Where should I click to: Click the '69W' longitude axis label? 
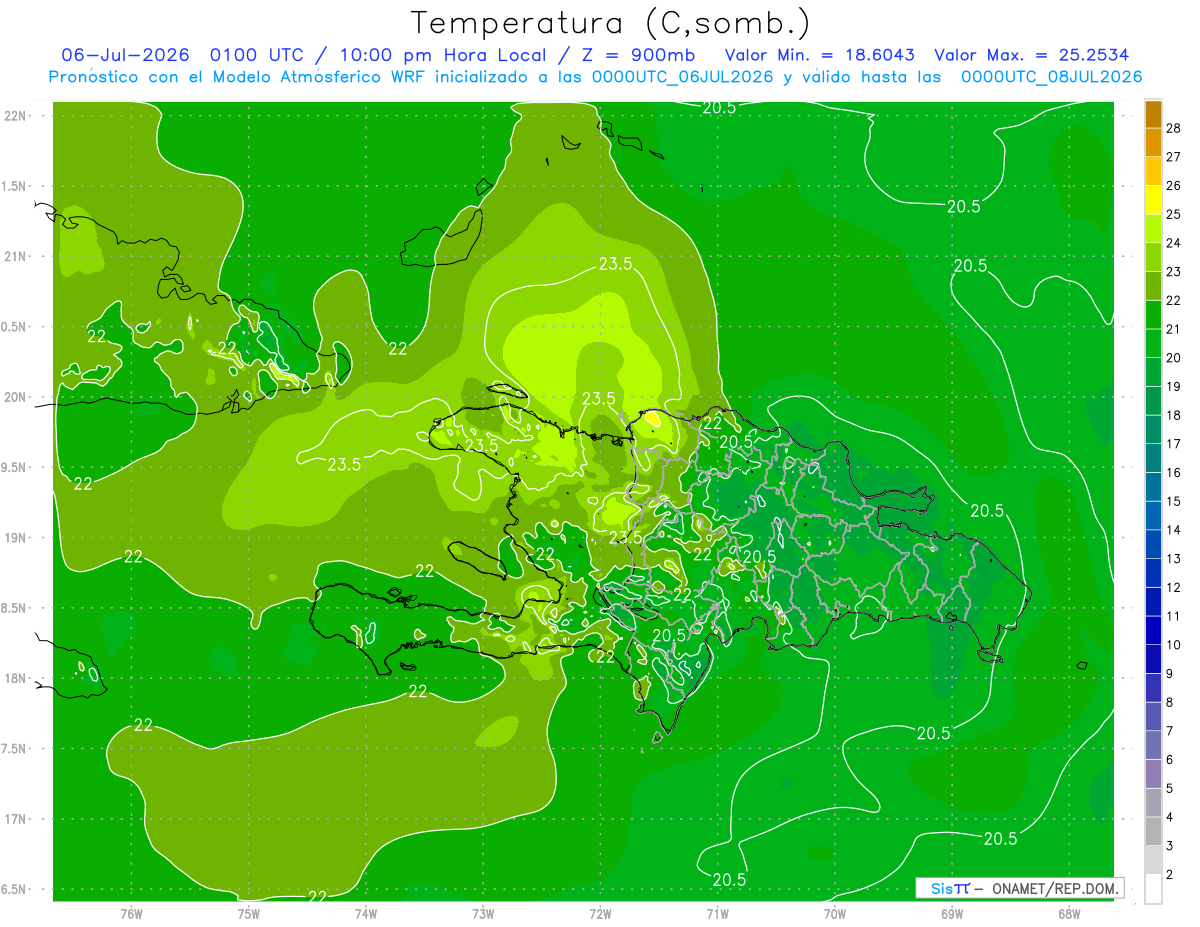[x=952, y=913]
